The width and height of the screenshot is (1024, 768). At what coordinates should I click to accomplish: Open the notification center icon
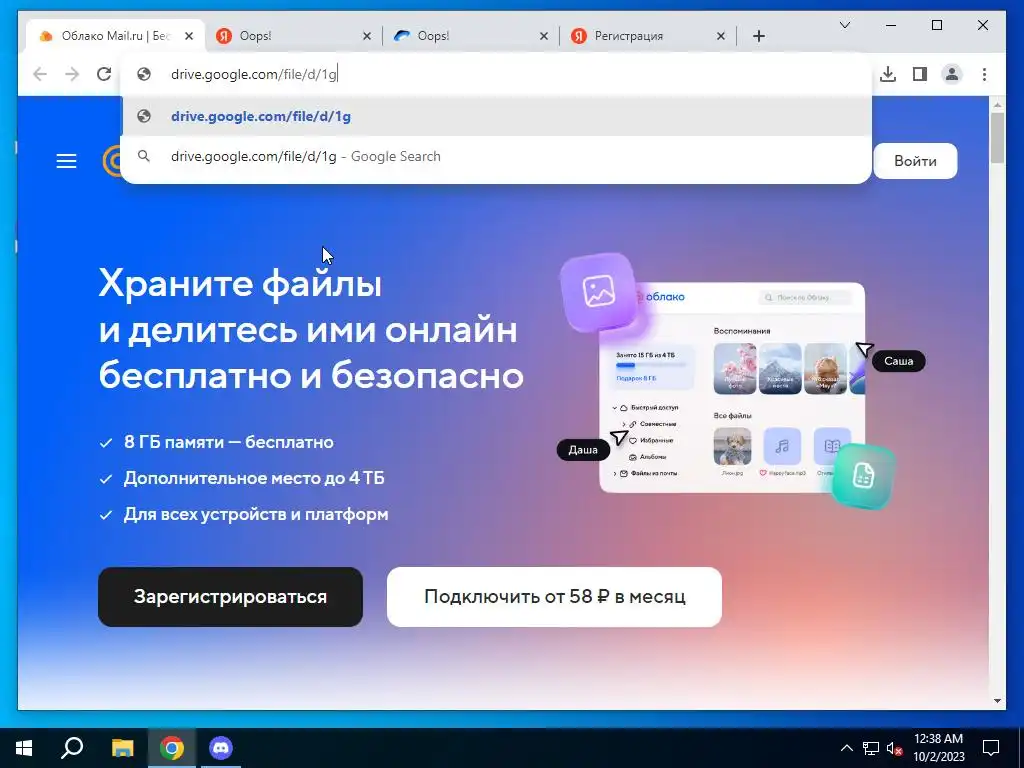coord(991,748)
